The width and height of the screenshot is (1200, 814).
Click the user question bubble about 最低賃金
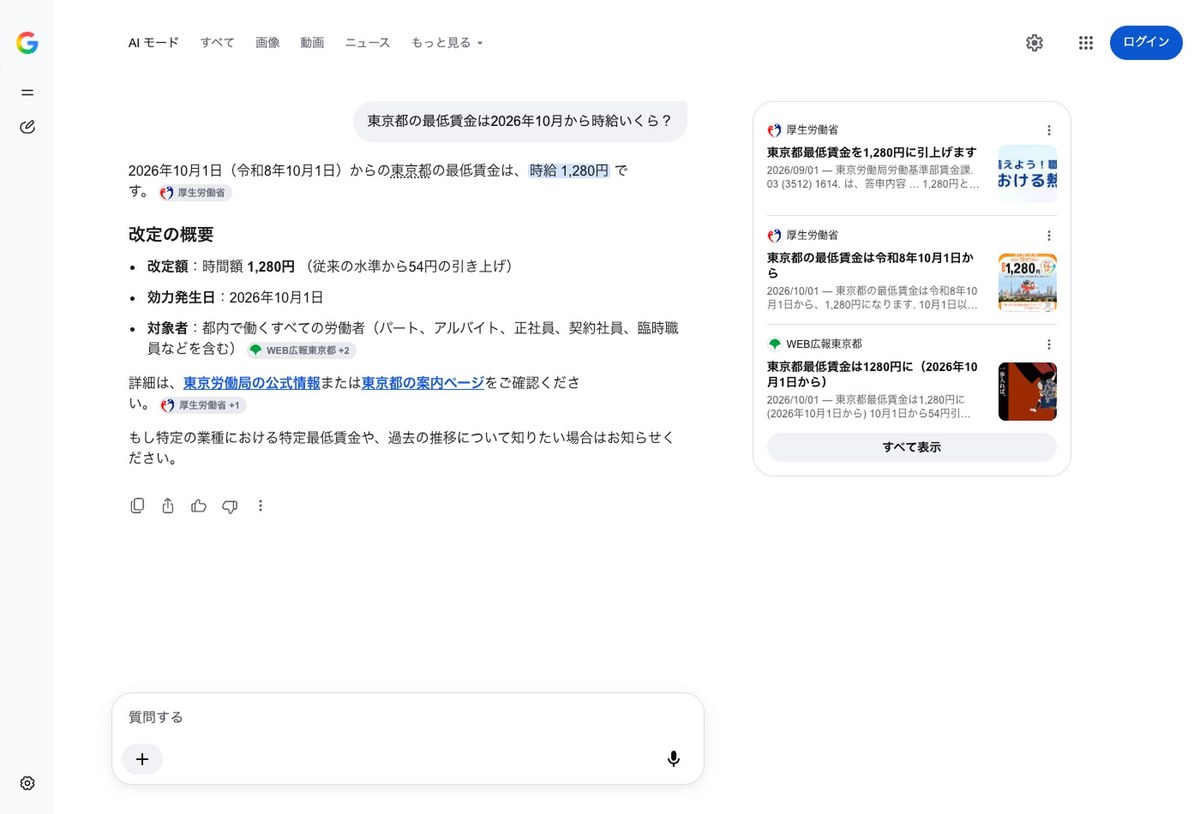[520, 121]
